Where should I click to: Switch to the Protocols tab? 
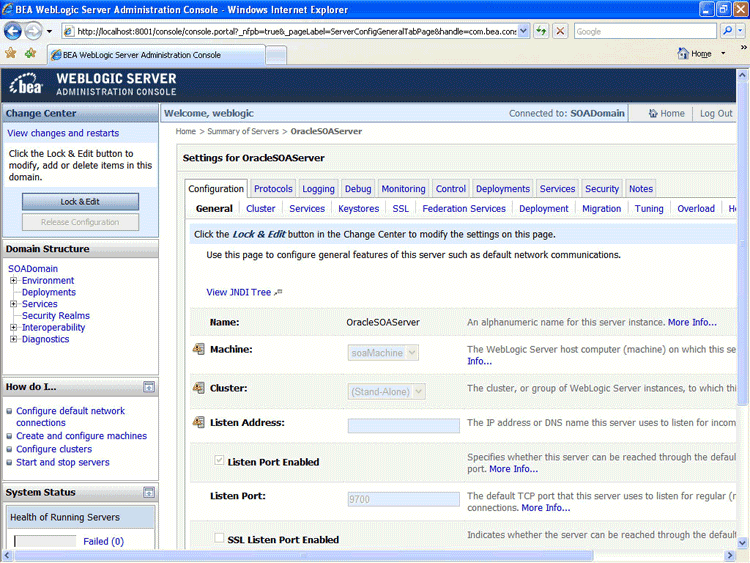click(x=273, y=188)
